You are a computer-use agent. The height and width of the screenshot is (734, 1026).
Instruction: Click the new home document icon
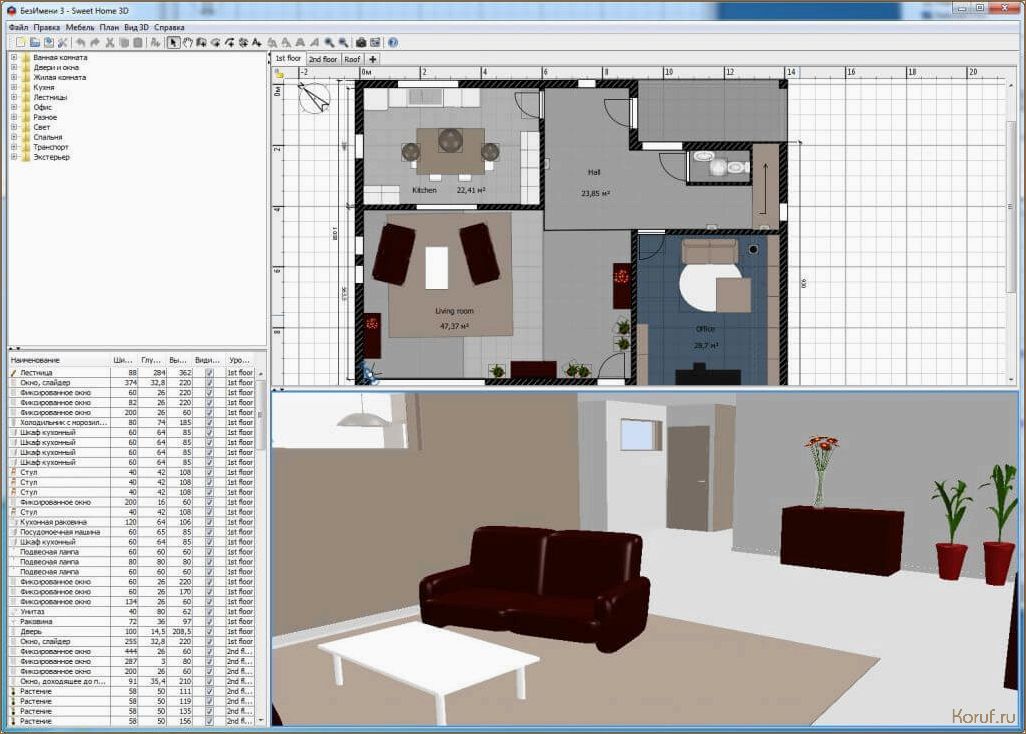coord(19,43)
